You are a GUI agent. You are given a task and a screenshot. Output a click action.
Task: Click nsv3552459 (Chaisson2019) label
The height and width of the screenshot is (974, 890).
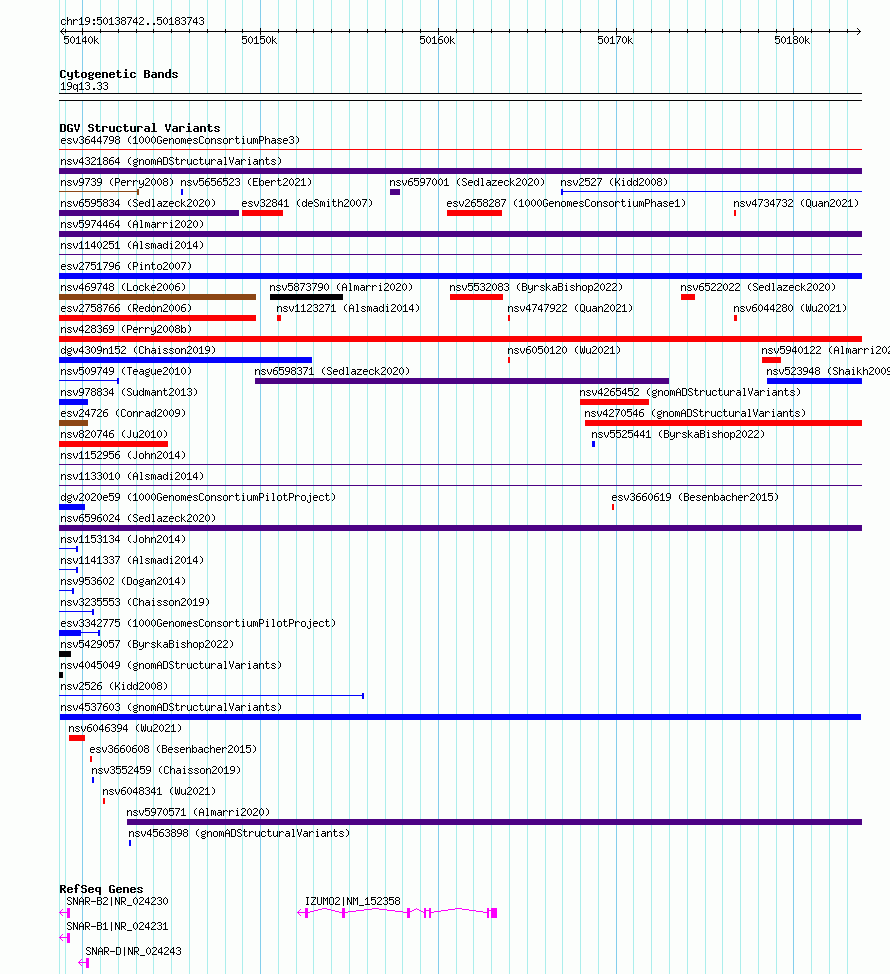[166, 770]
